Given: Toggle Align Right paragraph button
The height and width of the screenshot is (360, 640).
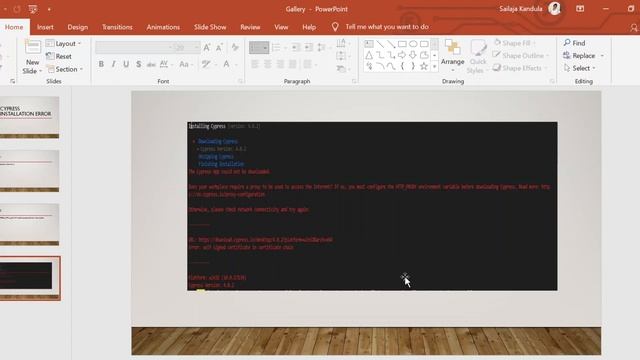Looking at the screenshot, I should point(280,64).
